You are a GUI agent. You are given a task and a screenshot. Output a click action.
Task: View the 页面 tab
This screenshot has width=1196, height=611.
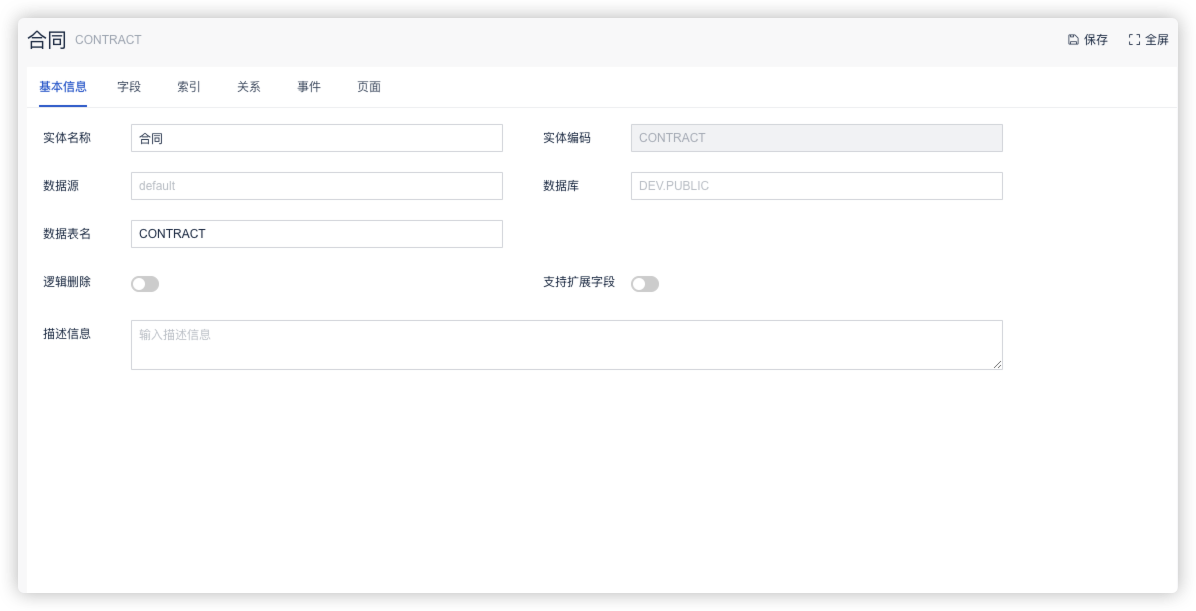(369, 87)
